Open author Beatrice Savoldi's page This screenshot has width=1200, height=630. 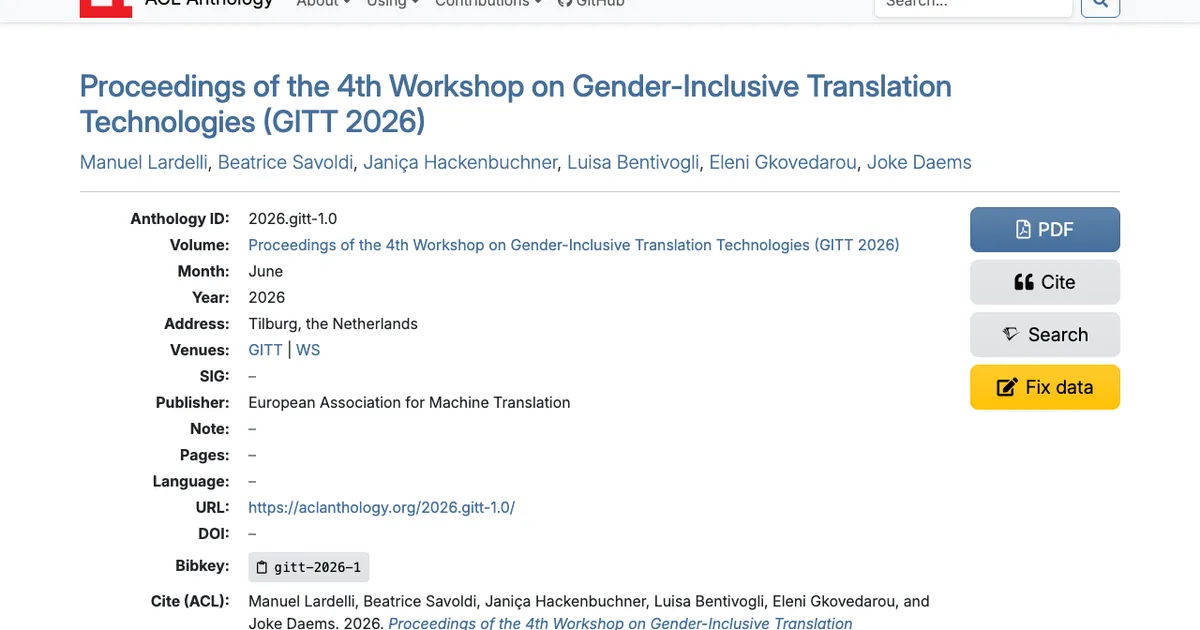coord(286,162)
